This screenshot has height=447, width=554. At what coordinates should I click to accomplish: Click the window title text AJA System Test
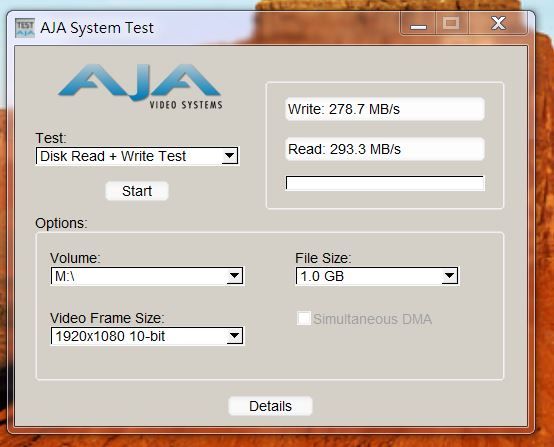97,28
